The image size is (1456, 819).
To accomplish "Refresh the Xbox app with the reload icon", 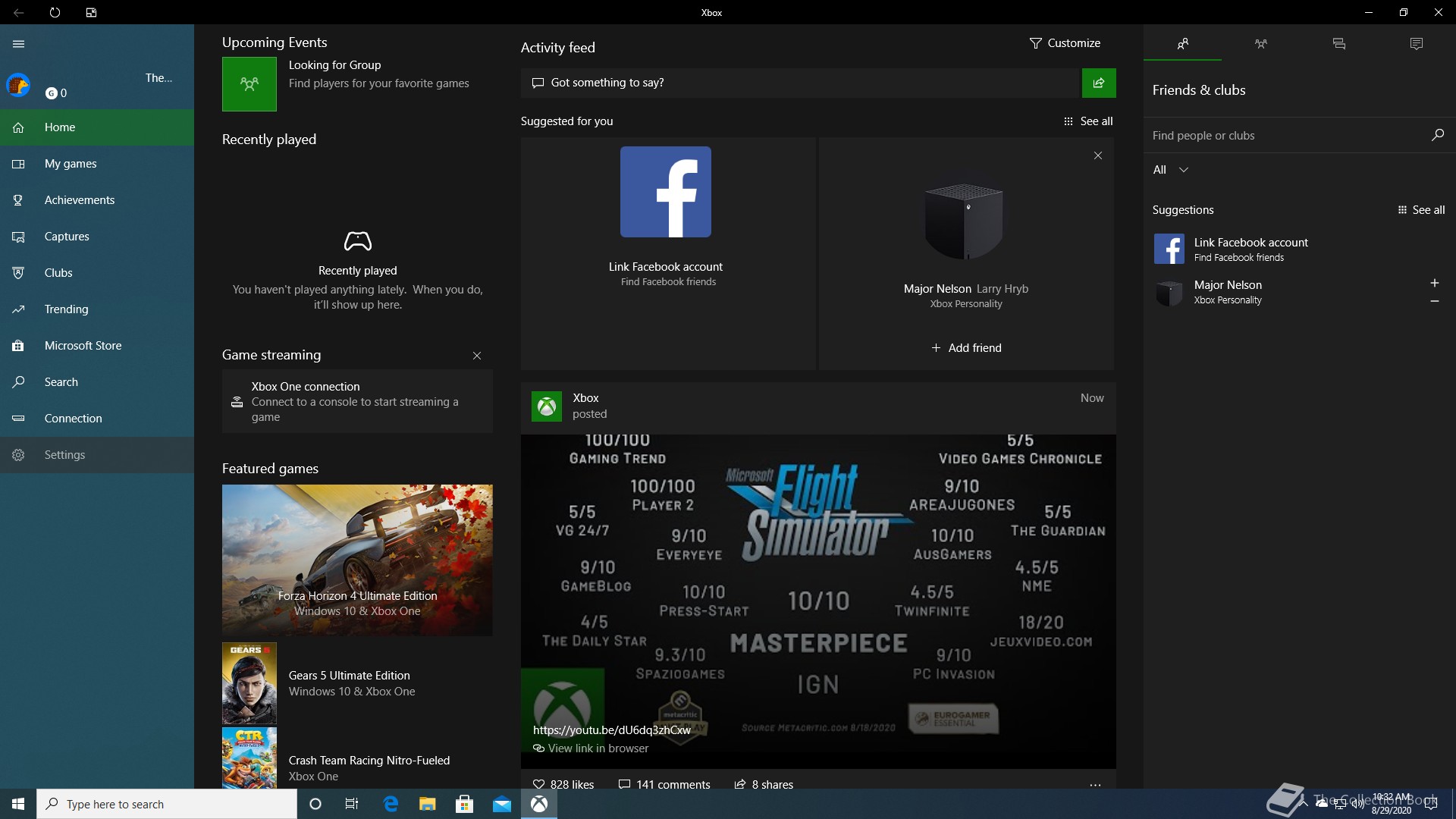I will (55, 12).
